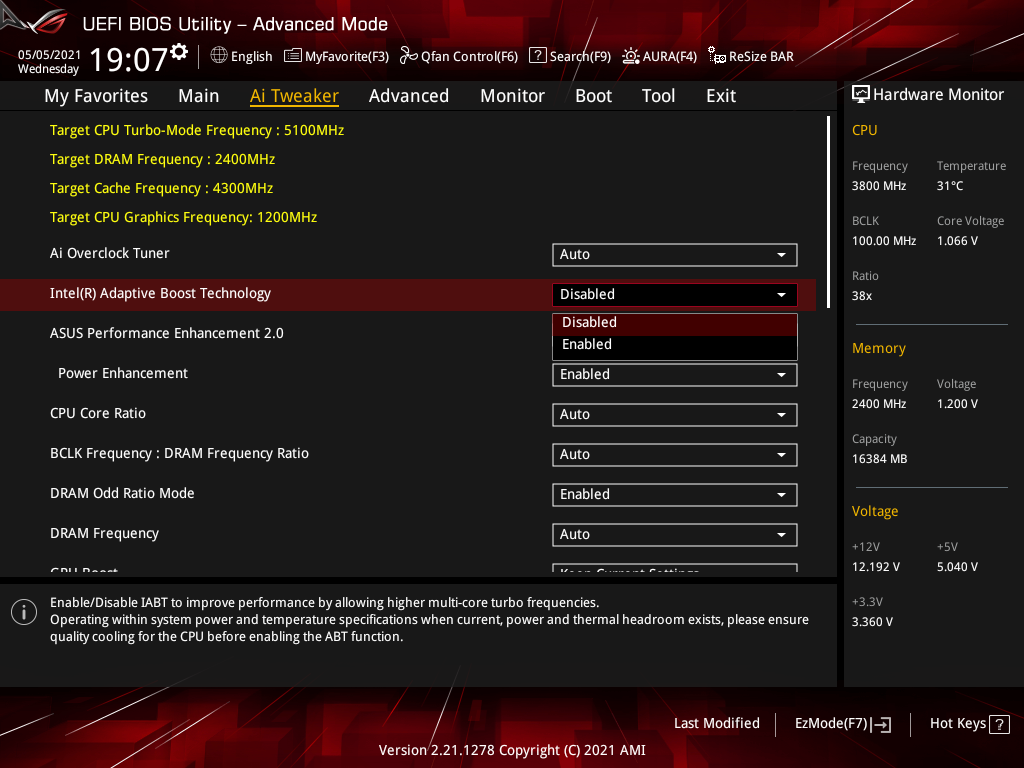
Task: Open MyFavorite(F3) list icon
Action: [293, 56]
